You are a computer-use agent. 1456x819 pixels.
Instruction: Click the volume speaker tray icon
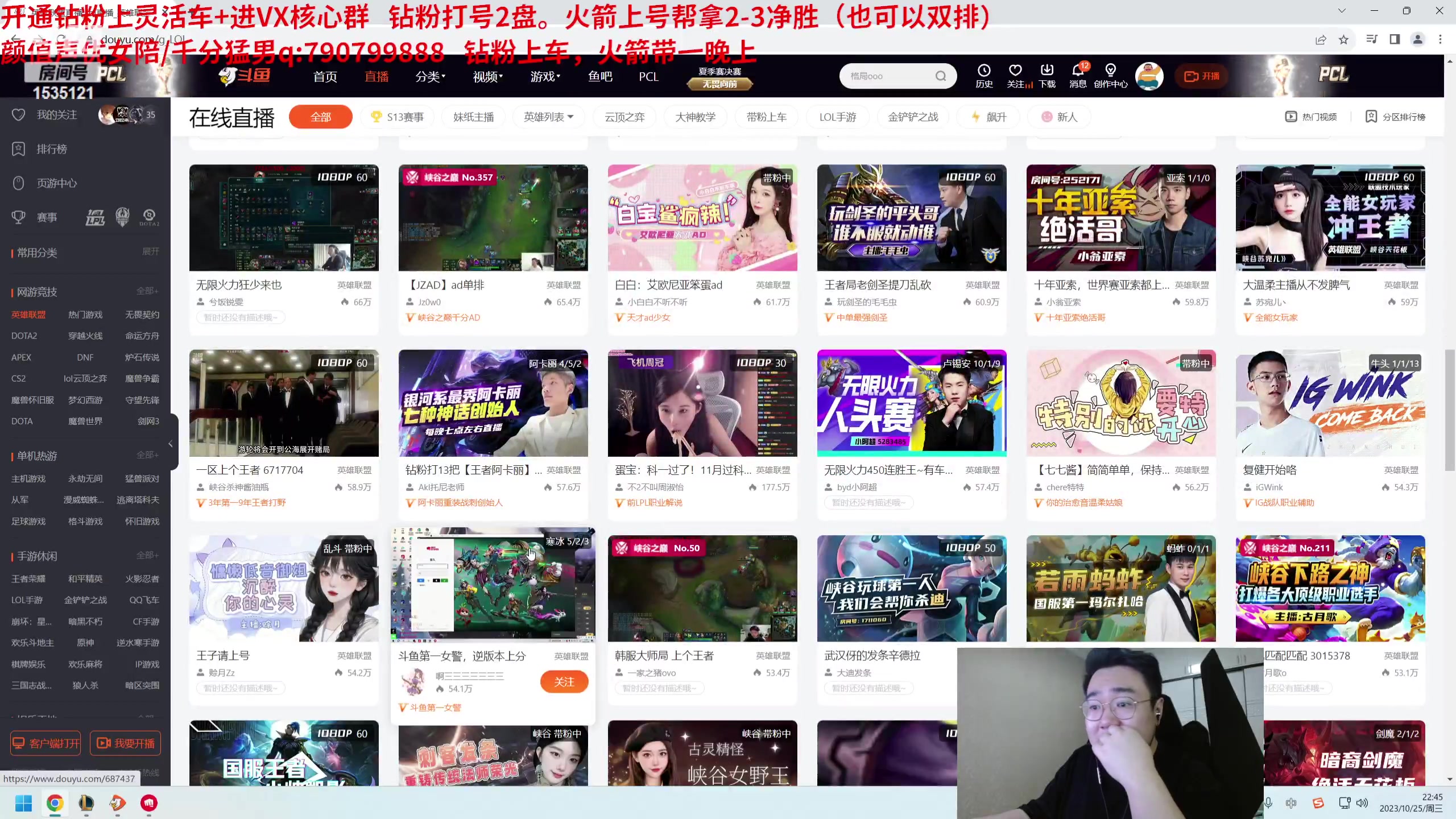tap(1362, 803)
